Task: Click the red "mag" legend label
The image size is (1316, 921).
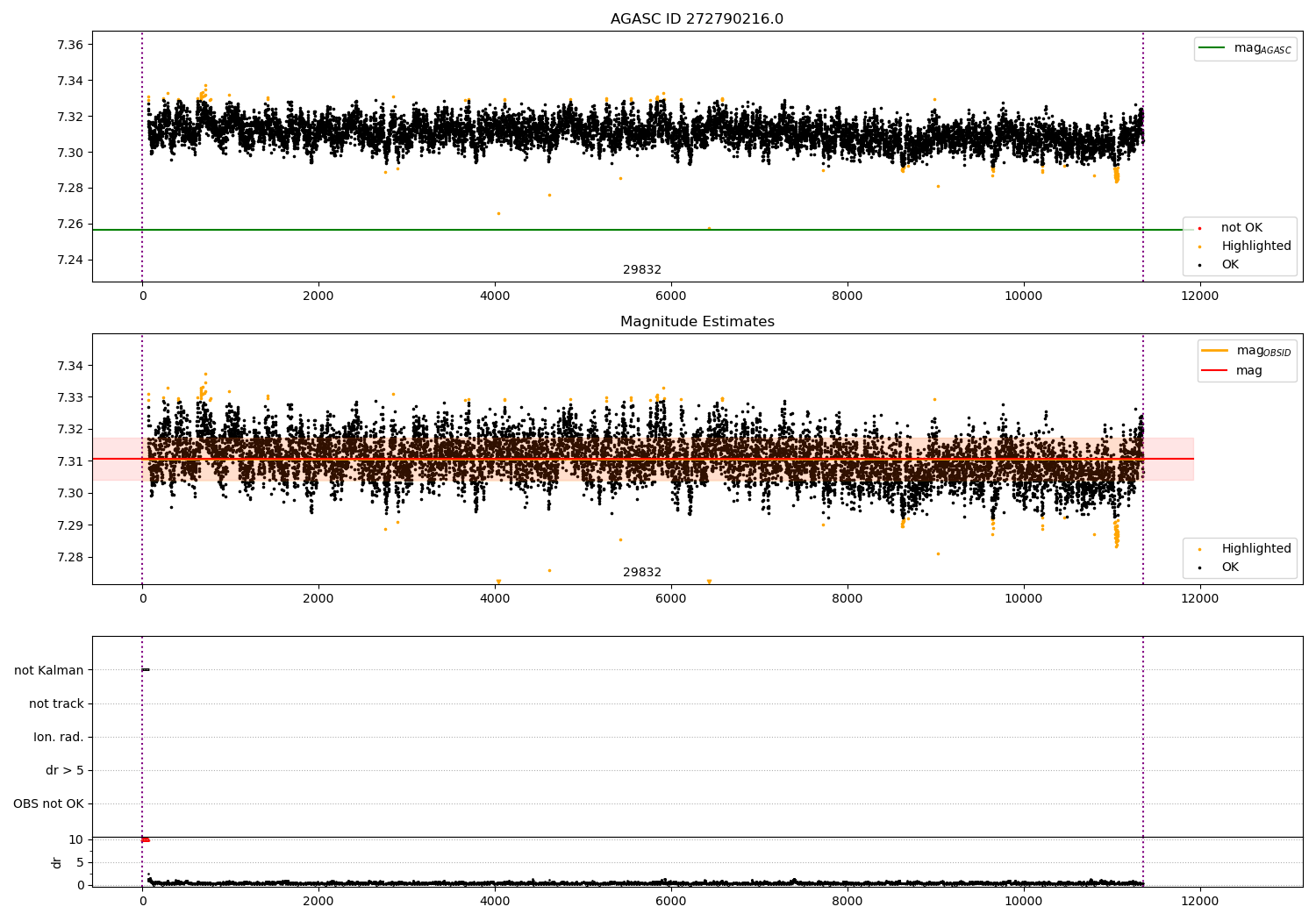Action: pos(1249,371)
